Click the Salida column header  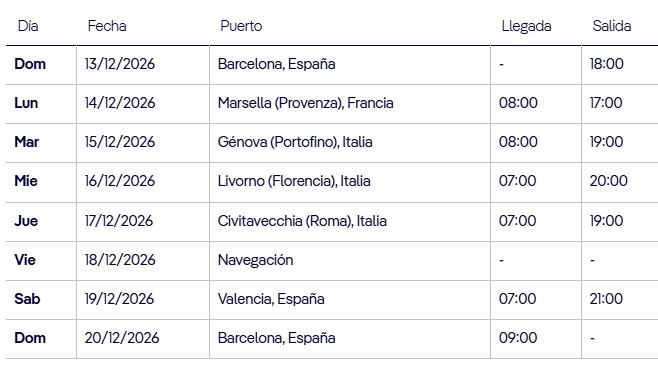612,26
